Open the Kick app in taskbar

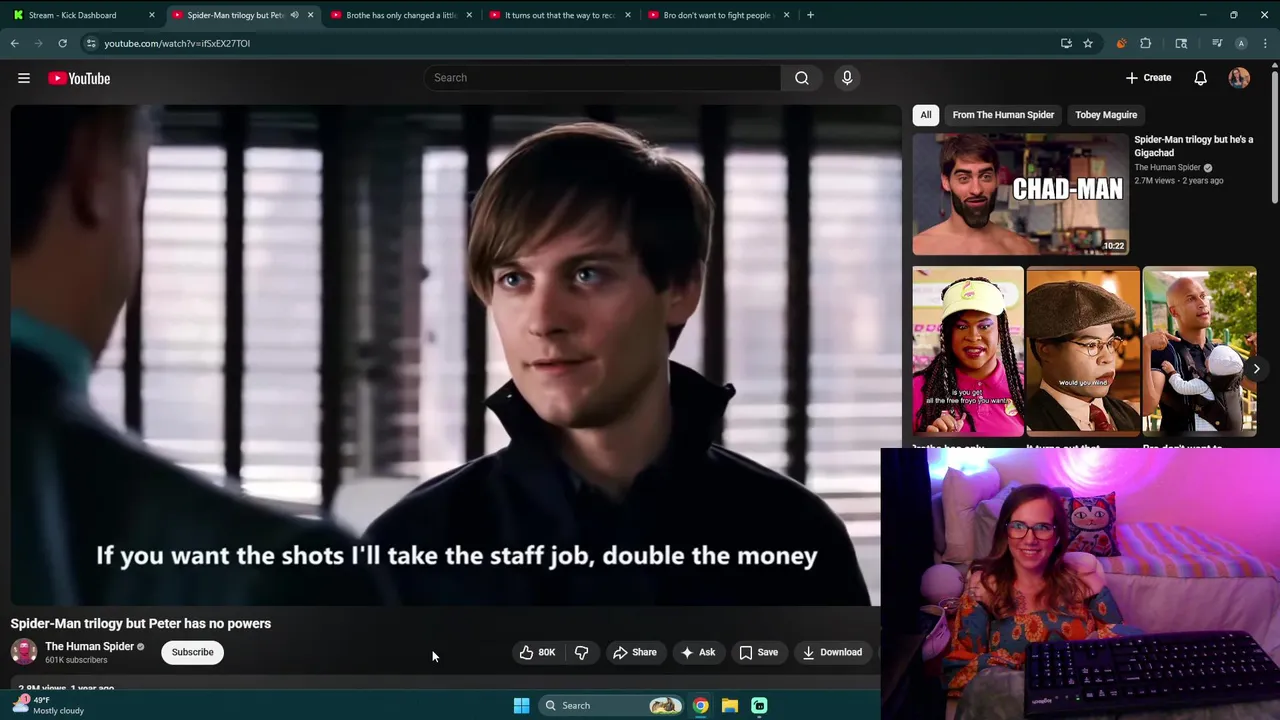[759, 705]
